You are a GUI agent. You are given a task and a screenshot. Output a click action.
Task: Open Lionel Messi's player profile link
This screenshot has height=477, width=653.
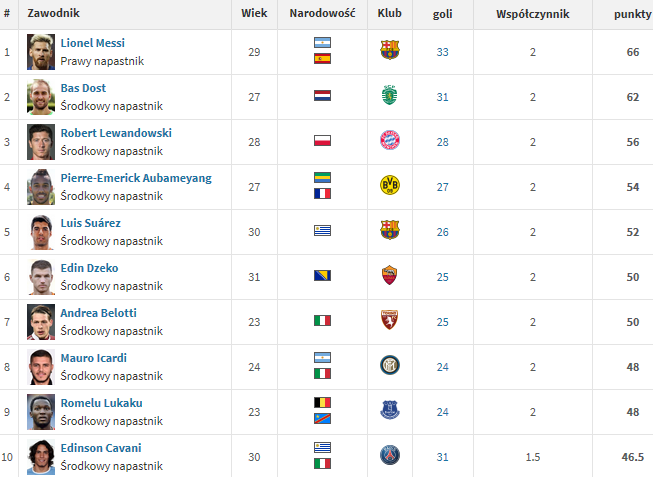click(x=92, y=43)
